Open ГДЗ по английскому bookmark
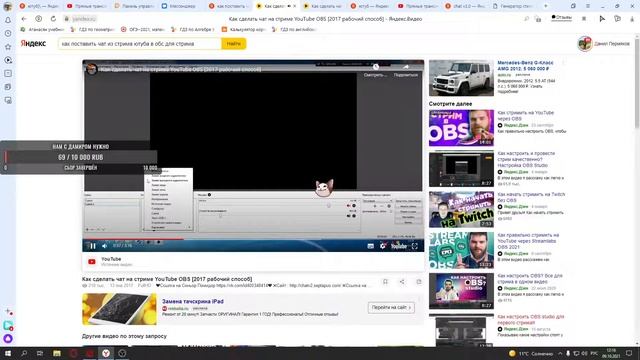This screenshot has width=640, height=360. (294, 29)
